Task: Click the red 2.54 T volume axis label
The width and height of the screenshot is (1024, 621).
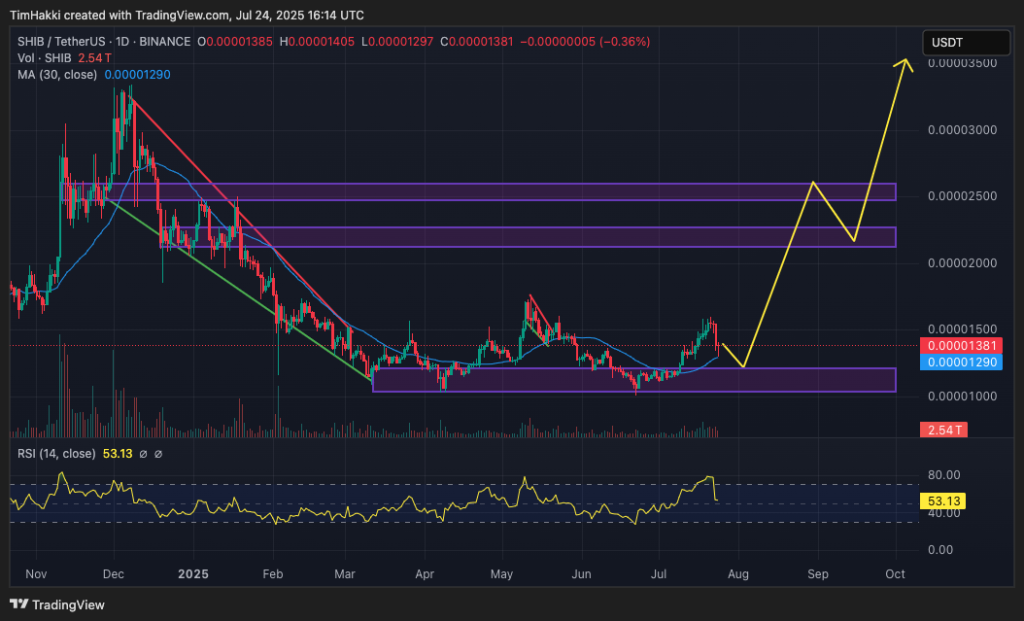Action: (942, 430)
